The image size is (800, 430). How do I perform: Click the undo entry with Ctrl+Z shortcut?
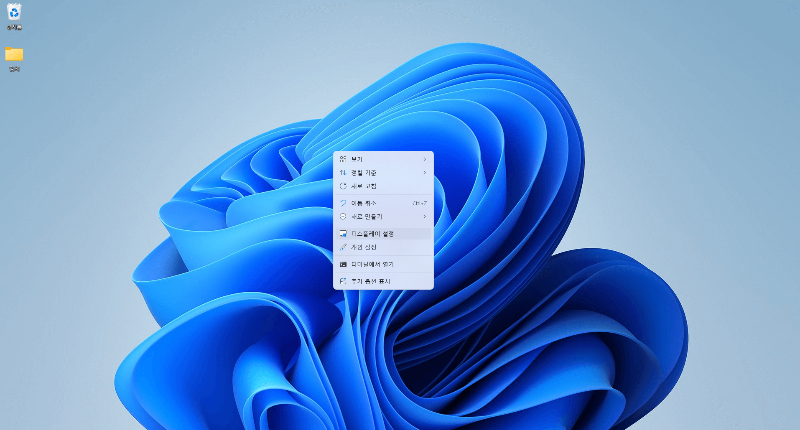click(383, 203)
